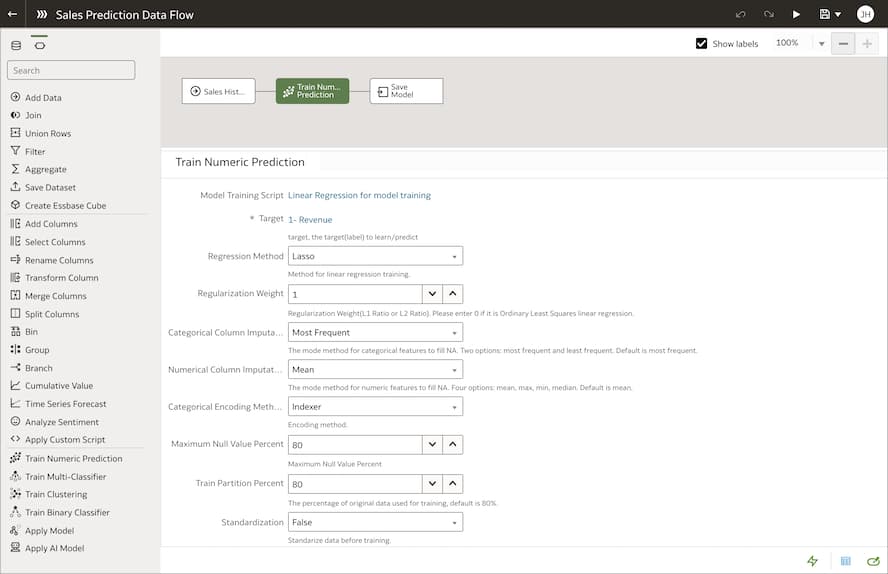888x574 pixels.
Task: Click Linear Regression for model training link
Action: 359,195
